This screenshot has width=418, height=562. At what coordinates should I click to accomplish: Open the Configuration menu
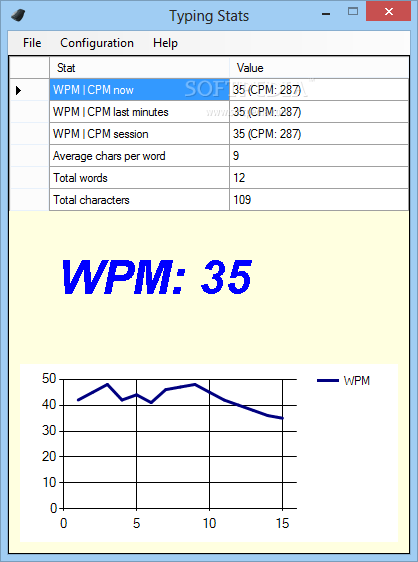(x=97, y=43)
